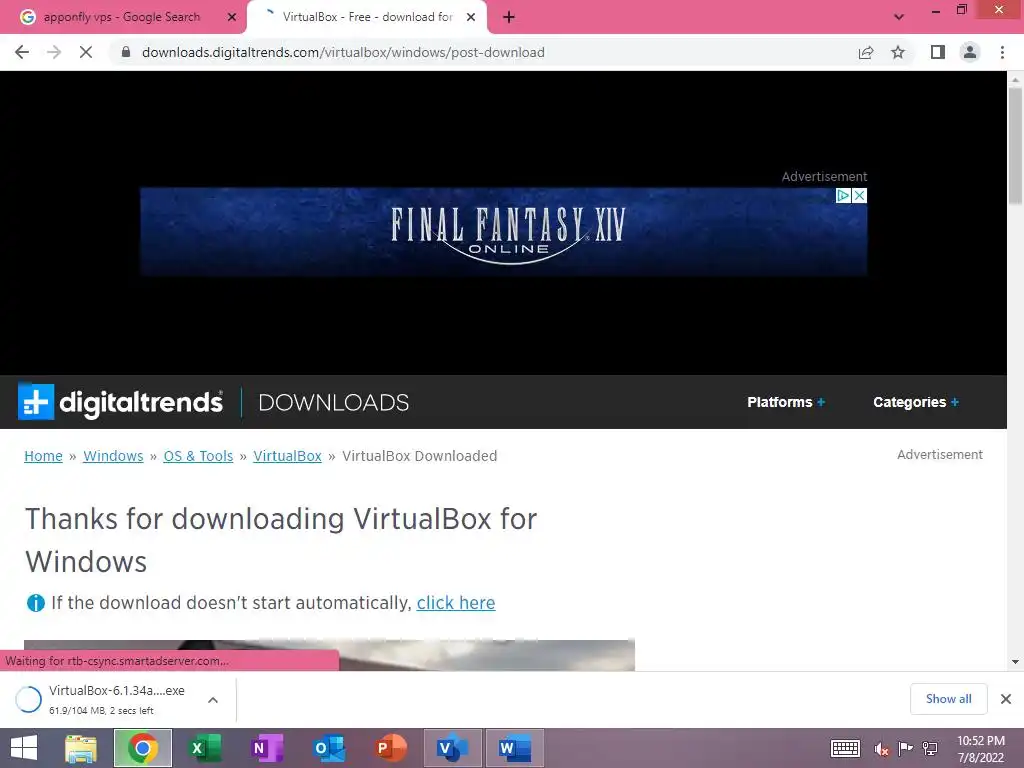The height and width of the screenshot is (768, 1024).
Task: Open the Windows breadcrumb link
Action: click(x=113, y=456)
